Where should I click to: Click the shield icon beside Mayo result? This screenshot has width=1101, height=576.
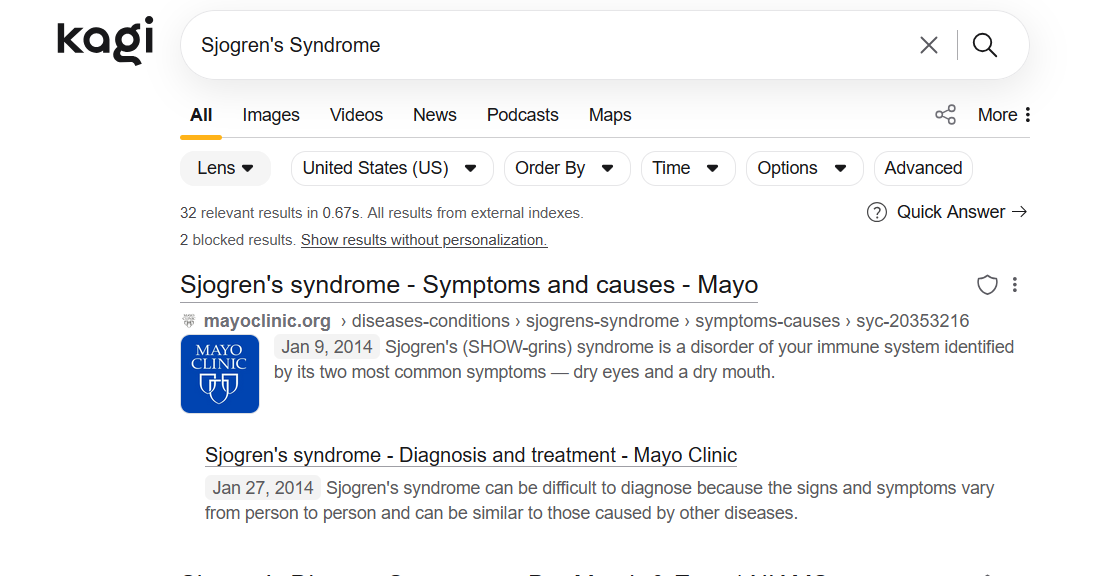(987, 285)
